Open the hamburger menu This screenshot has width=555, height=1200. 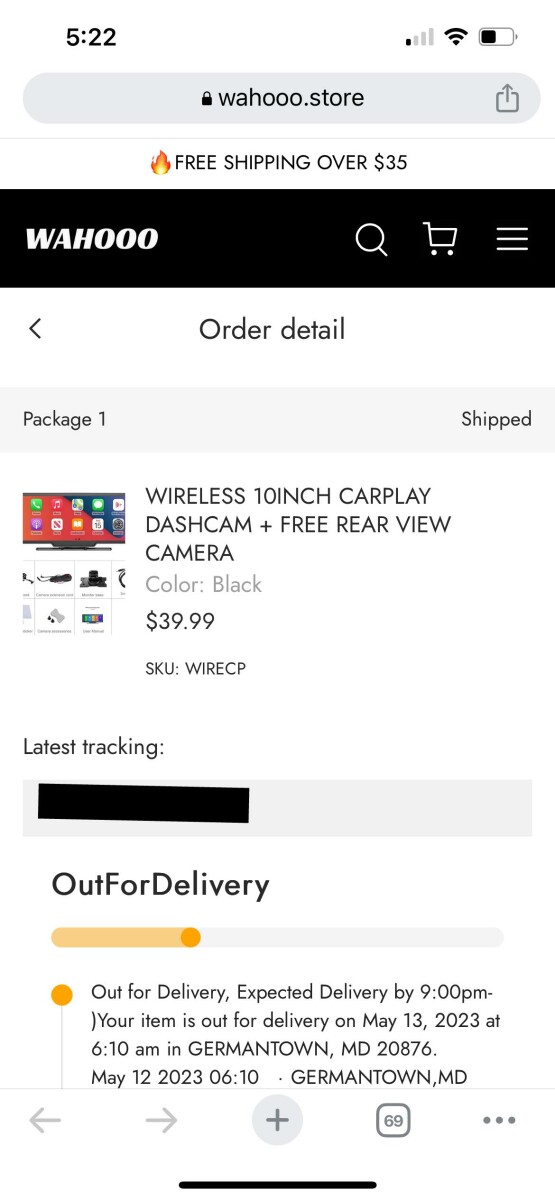512,239
